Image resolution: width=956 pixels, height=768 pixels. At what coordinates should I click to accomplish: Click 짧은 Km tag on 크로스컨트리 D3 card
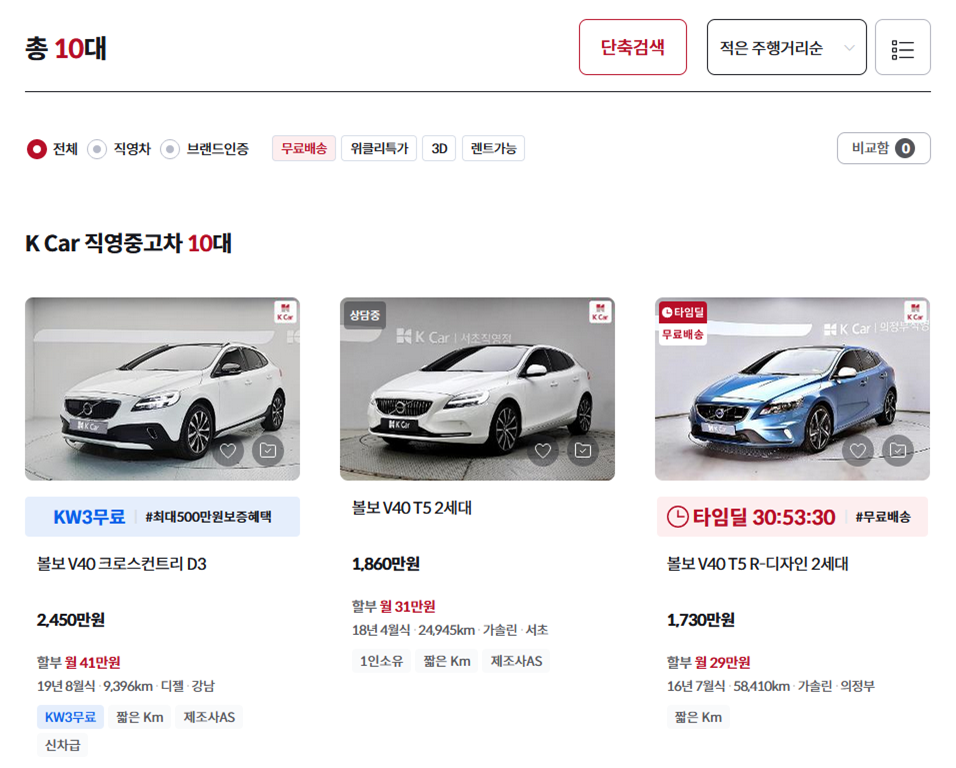[140, 717]
